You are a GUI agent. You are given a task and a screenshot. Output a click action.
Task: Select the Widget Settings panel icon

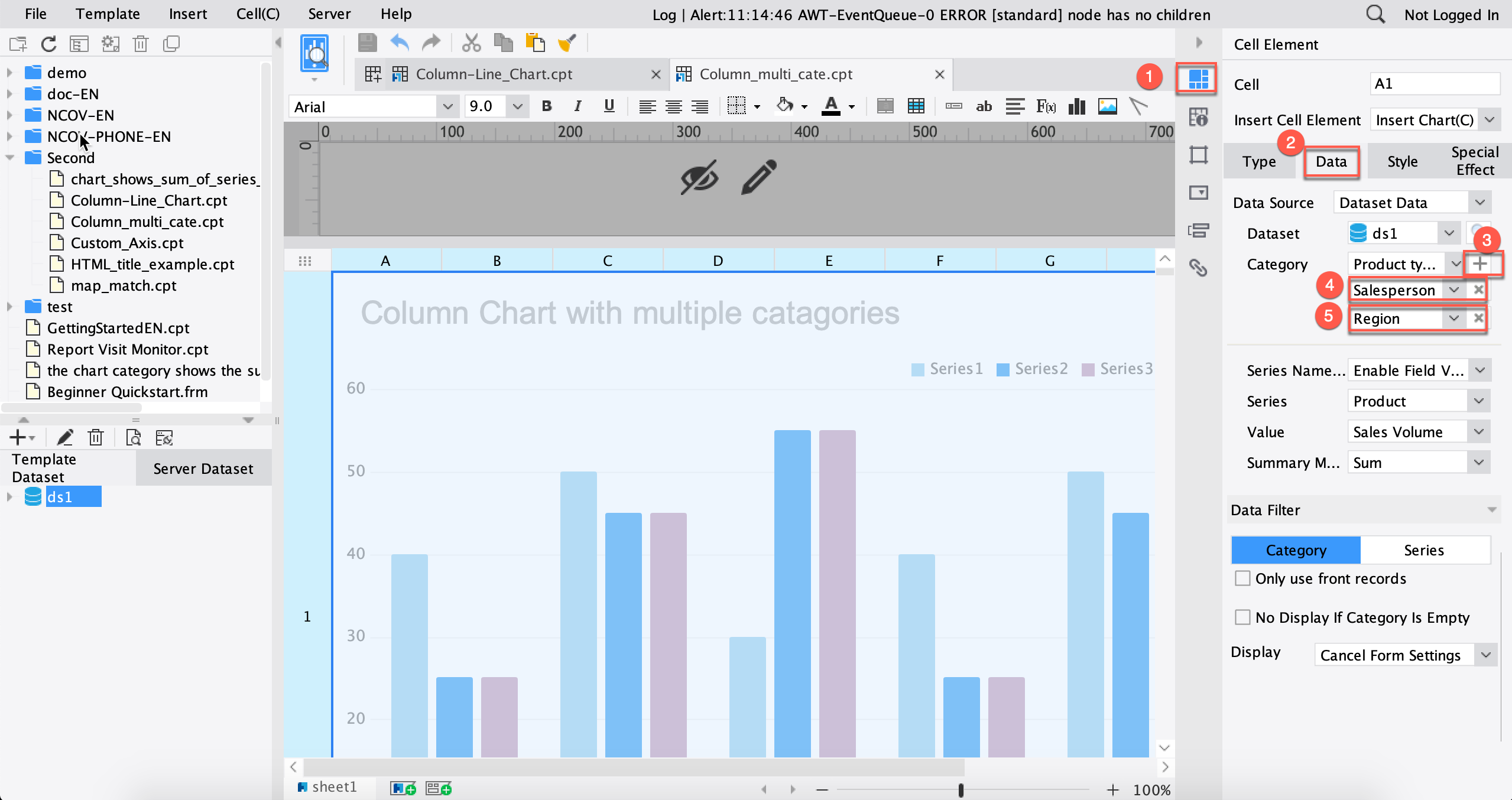point(1199,192)
